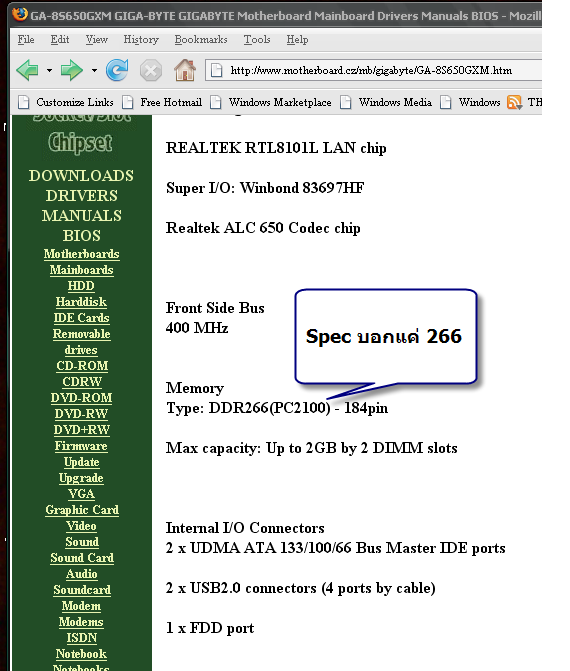Open the Bookmarks menu
Viewport: 570px width, 671px height.
(x=201, y=39)
